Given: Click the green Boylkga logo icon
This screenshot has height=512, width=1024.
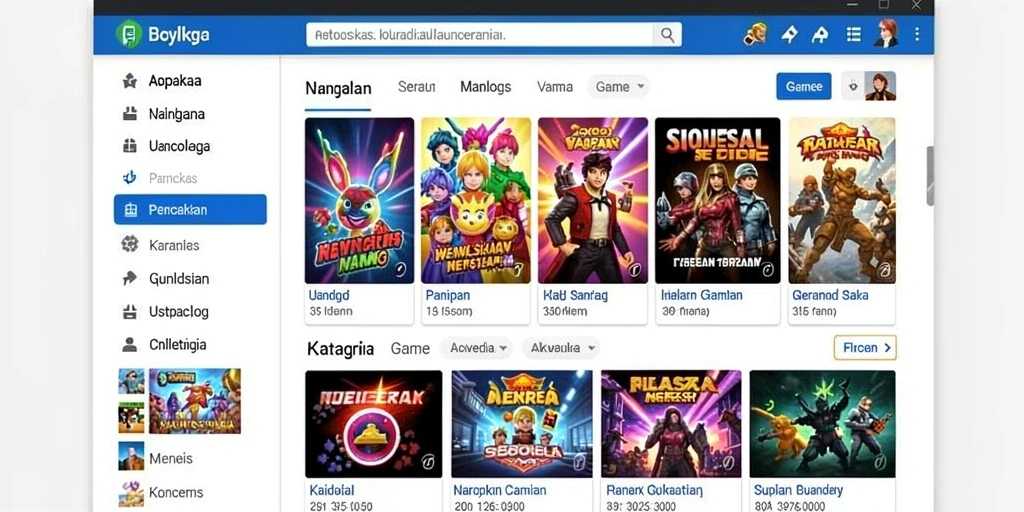Looking at the screenshot, I should (x=129, y=34).
